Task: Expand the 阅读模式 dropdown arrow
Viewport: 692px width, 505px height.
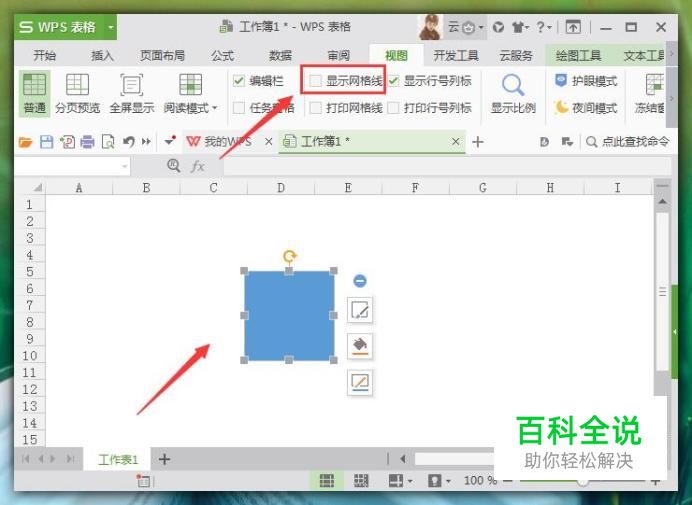Action: point(214,108)
